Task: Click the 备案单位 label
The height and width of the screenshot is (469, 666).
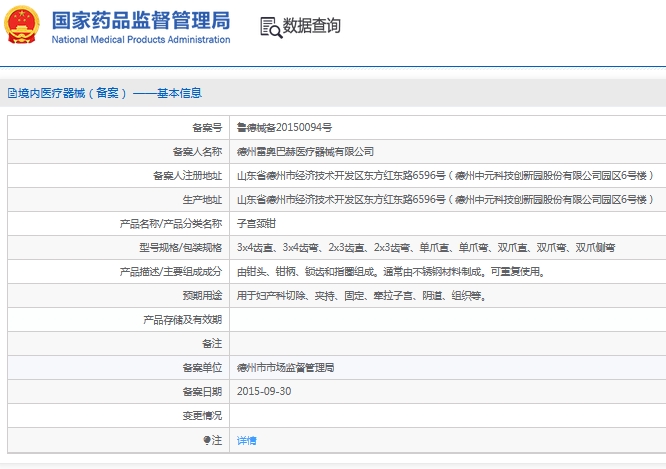Action: [202, 367]
